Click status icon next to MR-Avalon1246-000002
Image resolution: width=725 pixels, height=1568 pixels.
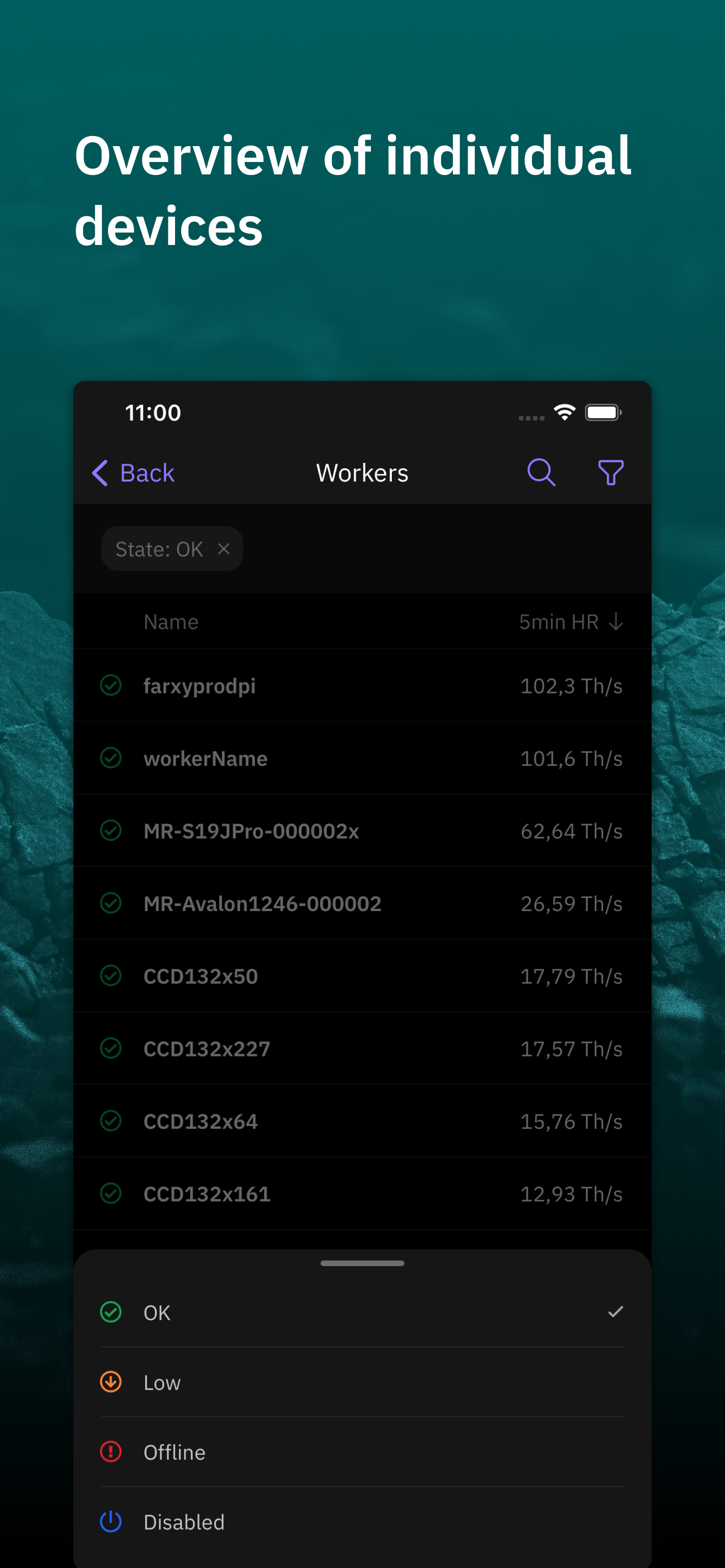(x=111, y=903)
